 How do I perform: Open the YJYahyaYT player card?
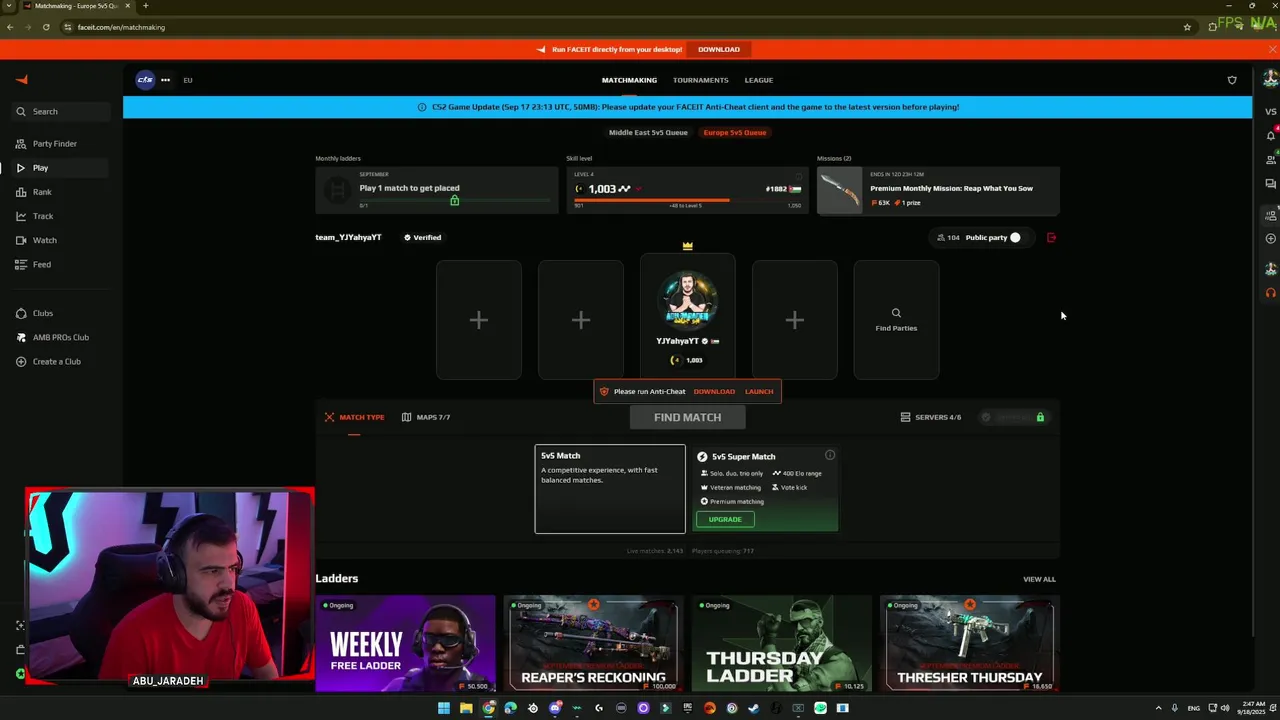coord(687,317)
